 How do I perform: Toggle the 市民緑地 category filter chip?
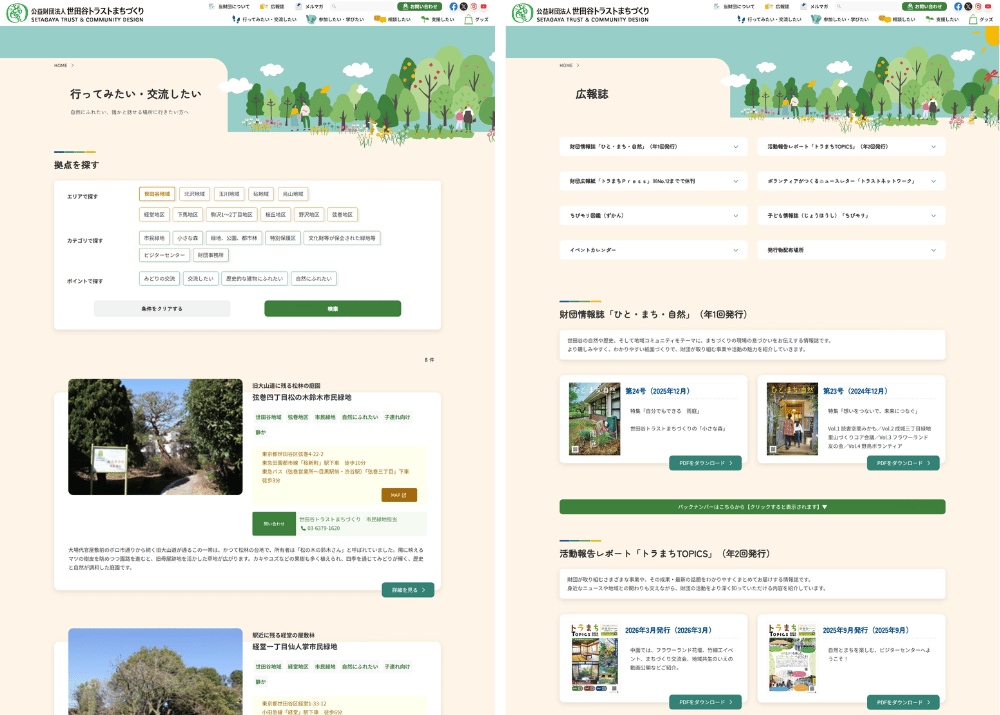click(154, 238)
